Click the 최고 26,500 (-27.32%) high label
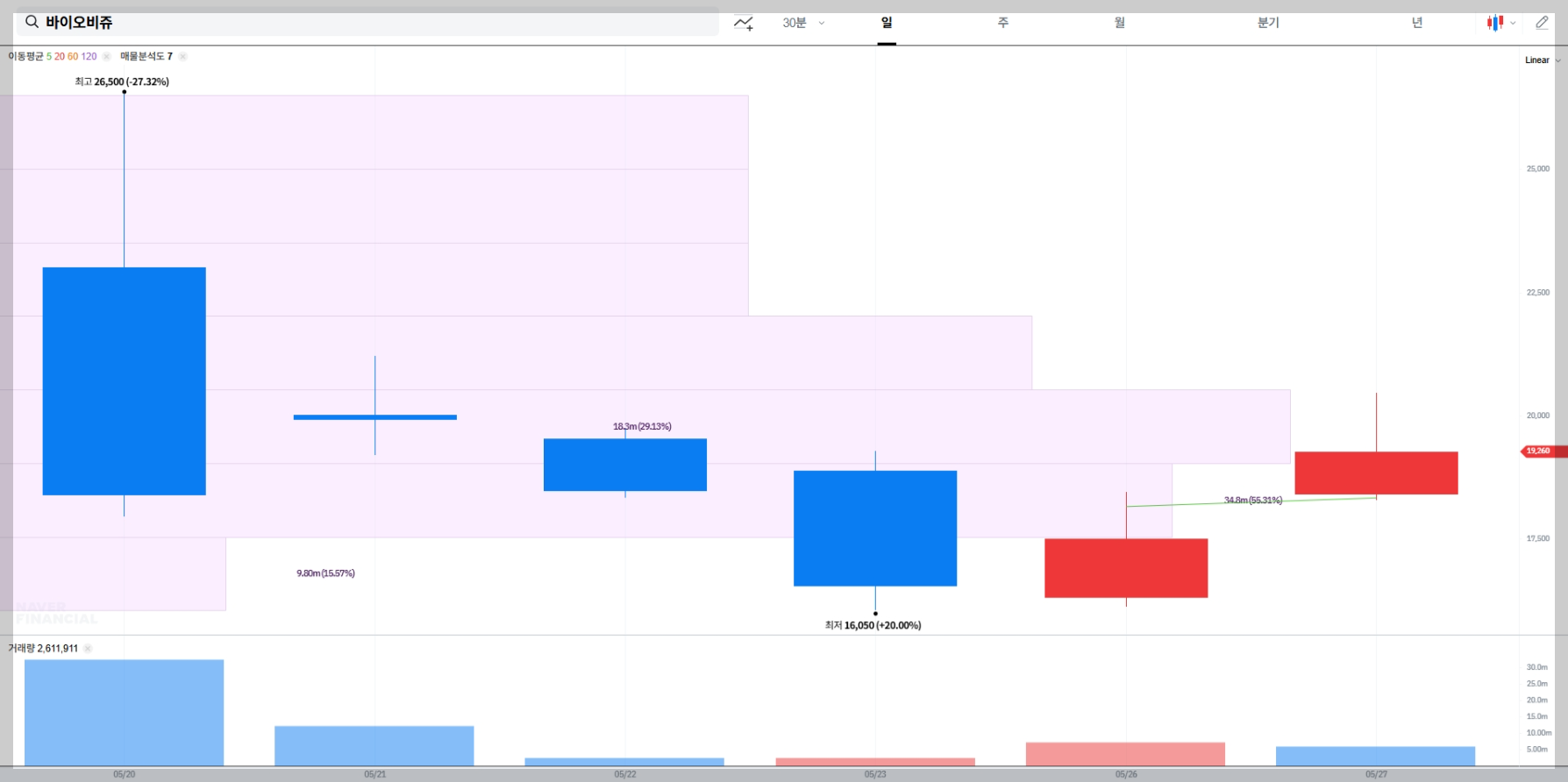 coord(122,82)
